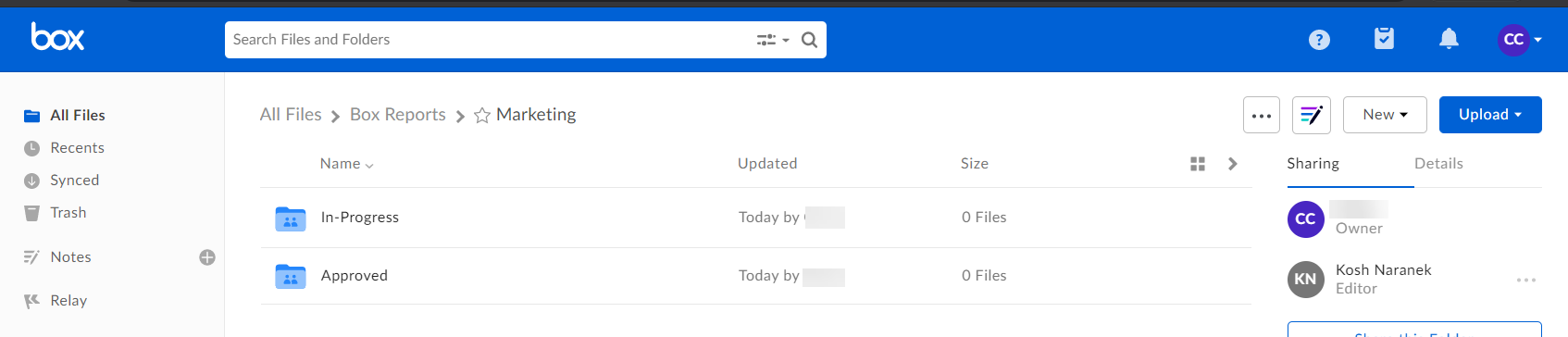The image size is (1568, 337).
Task: Open the In-Progress folder
Action: [359, 218]
